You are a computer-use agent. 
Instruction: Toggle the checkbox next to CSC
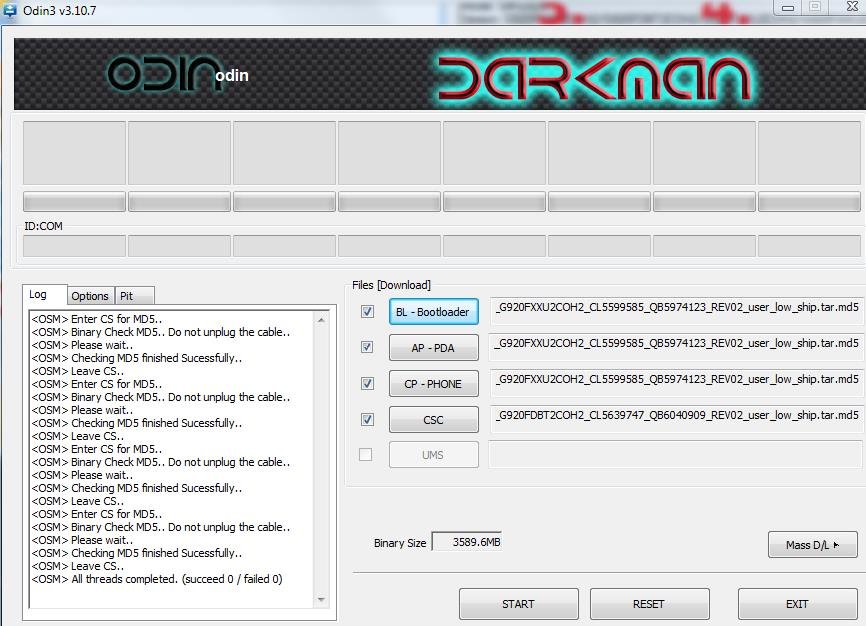click(367, 419)
